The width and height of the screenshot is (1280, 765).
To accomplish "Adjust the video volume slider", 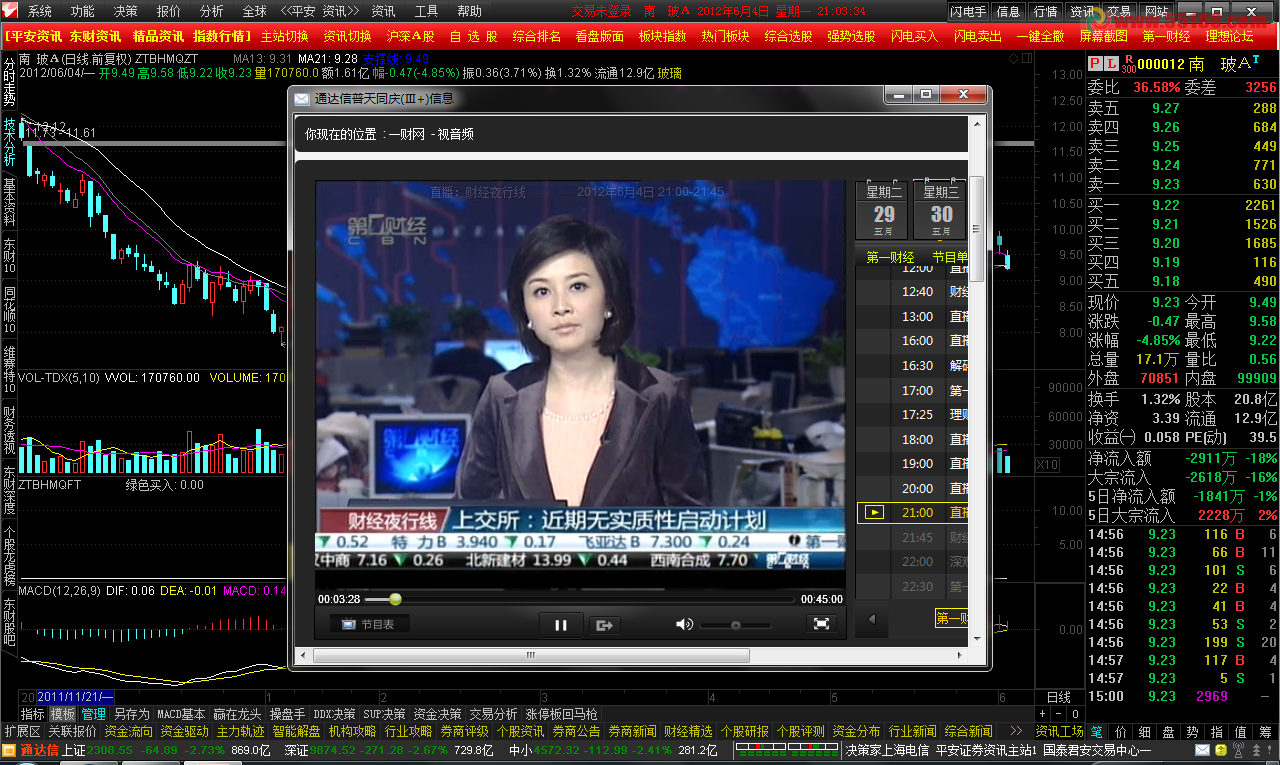I will (735, 625).
